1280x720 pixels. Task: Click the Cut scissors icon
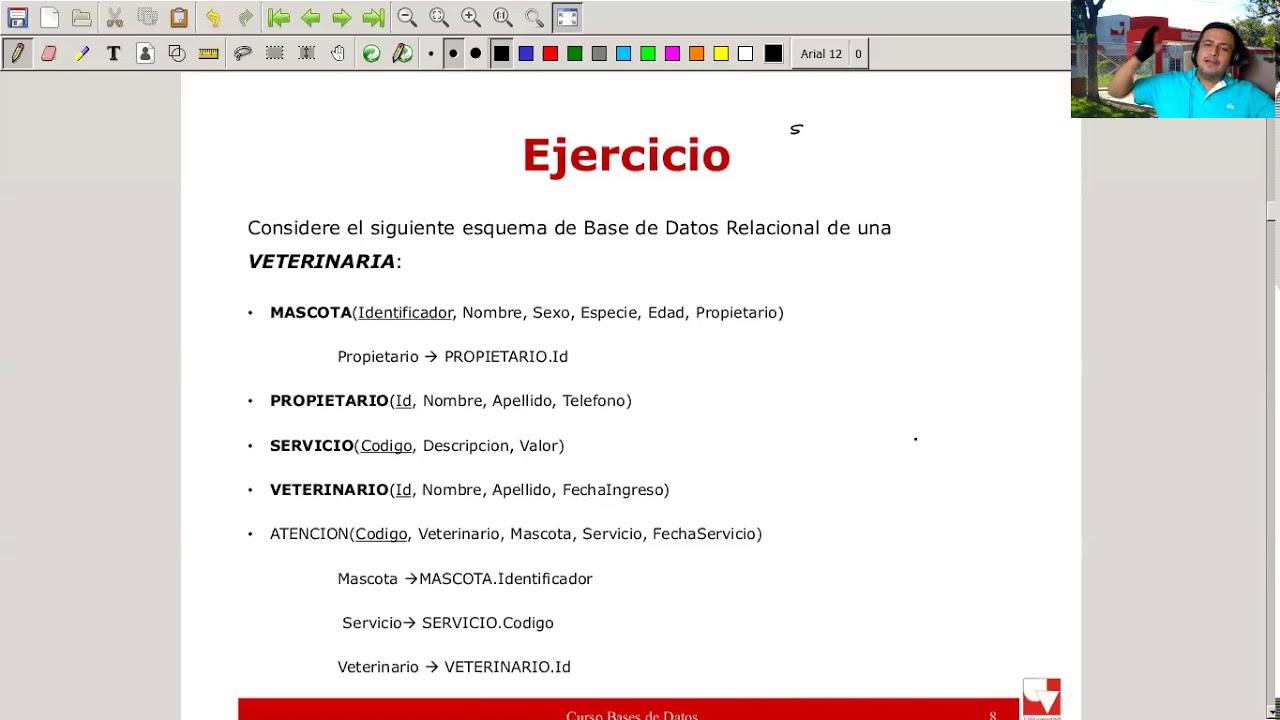115,18
